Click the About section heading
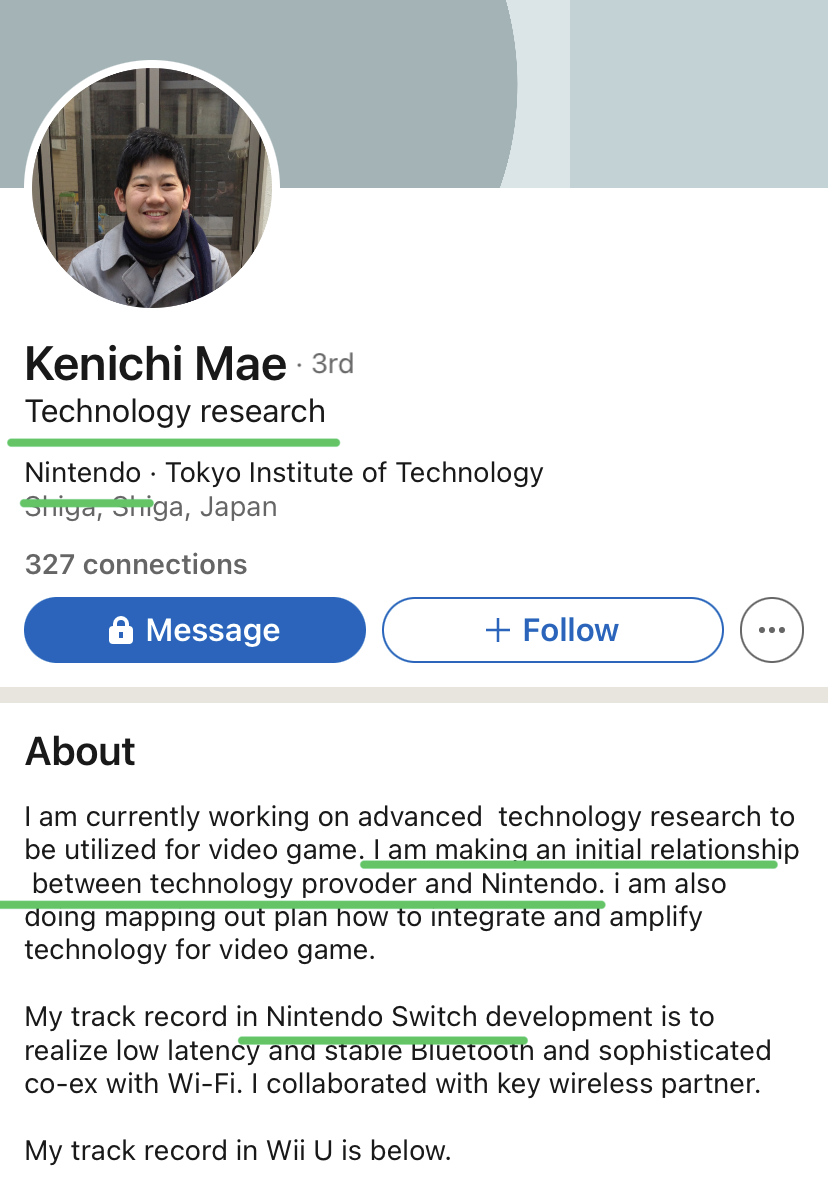Screen dimensions: 828x1186 pyautogui.click(x=80, y=751)
